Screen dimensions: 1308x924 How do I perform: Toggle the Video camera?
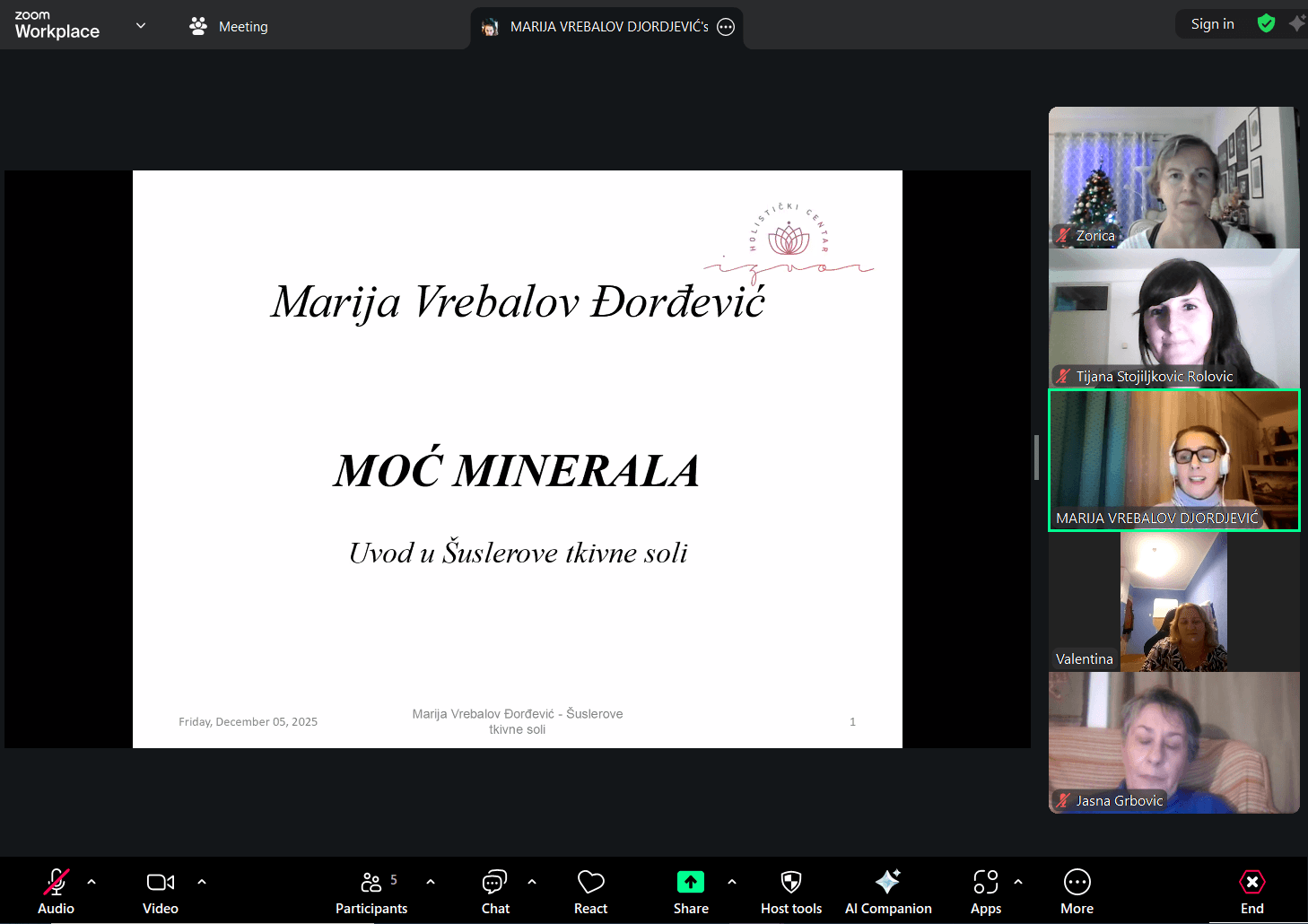coord(161,892)
